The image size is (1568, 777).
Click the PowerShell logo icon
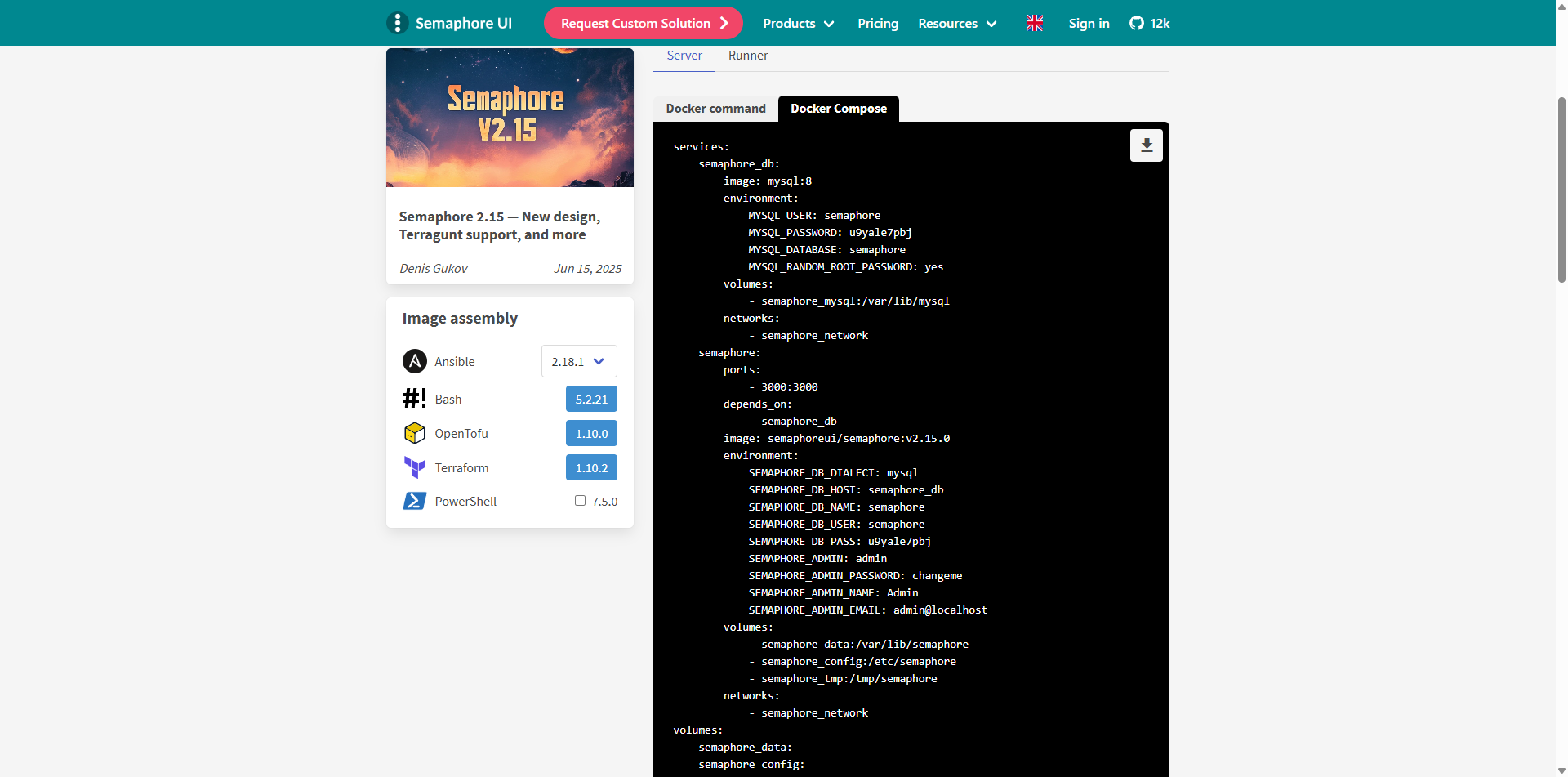415,501
